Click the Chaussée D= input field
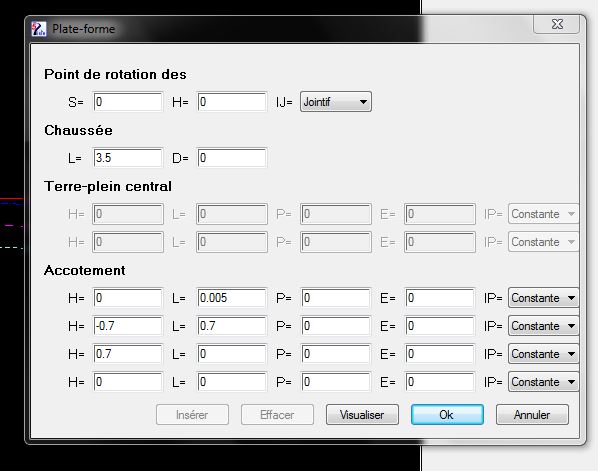 click(232, 158)
